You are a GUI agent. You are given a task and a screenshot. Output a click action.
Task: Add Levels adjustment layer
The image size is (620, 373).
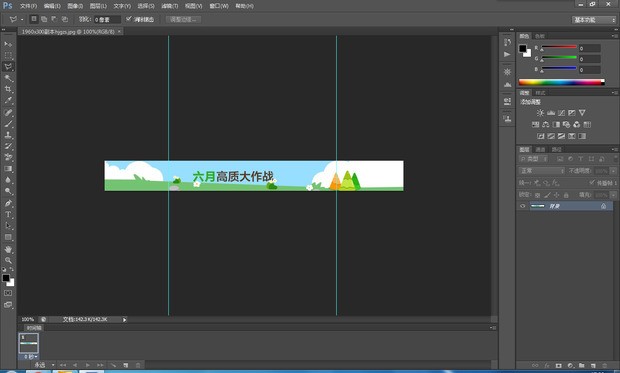coord(551,113)
